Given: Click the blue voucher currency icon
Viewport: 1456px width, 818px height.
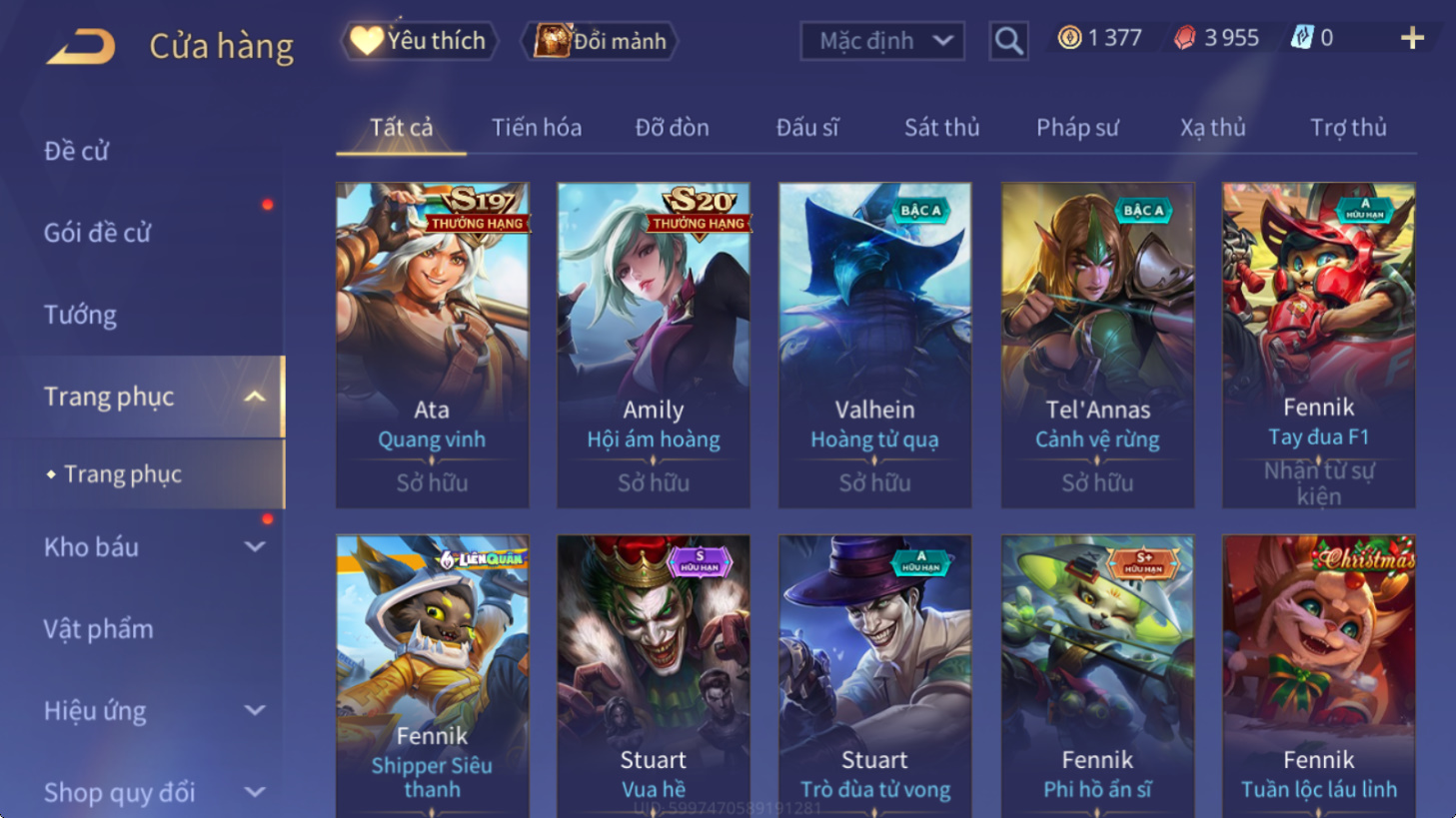Looking at the screenshot, I should coord(1302,38).
